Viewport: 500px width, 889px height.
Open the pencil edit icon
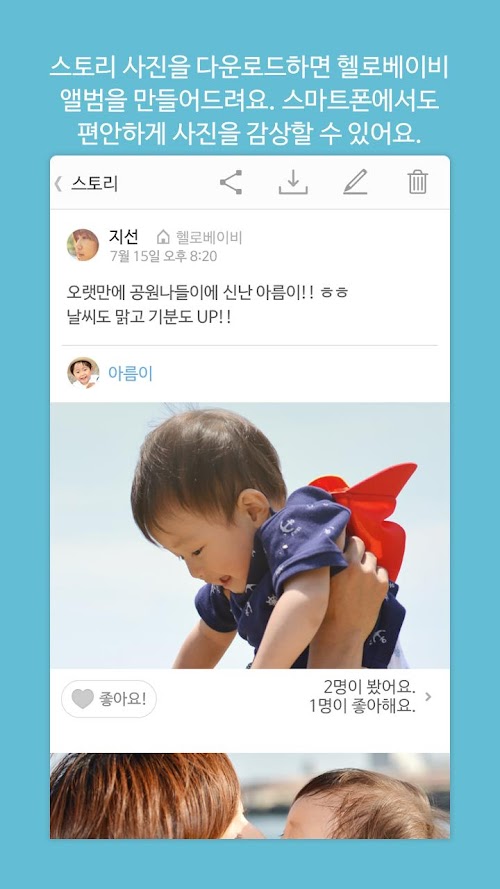[x=355, y=183]
